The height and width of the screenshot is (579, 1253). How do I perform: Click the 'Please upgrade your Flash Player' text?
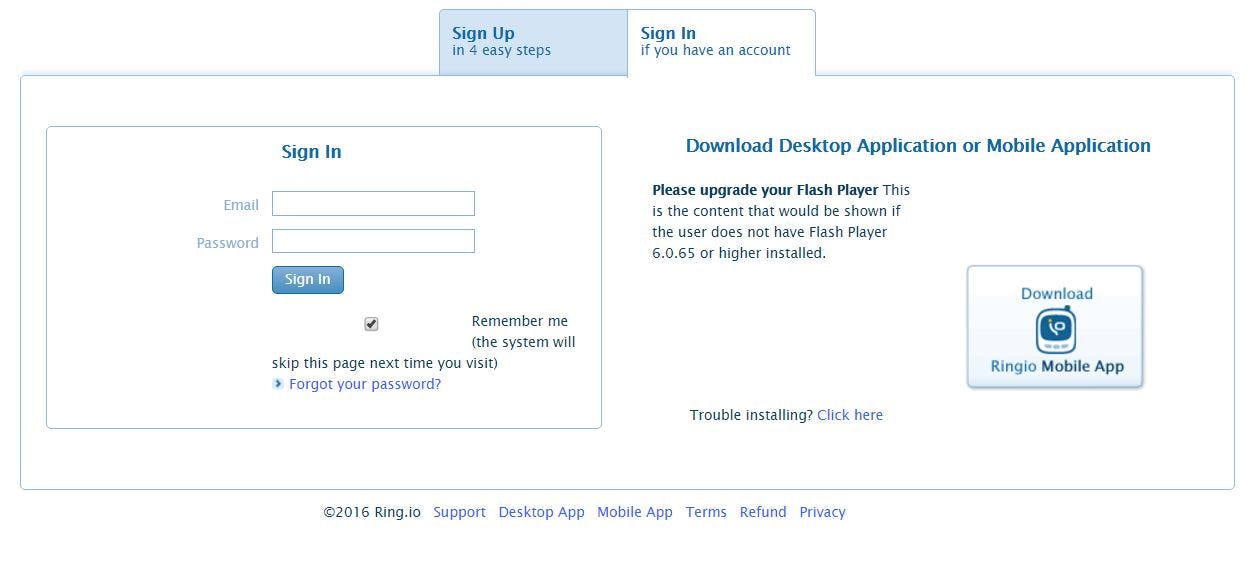[x=765, y=190]
